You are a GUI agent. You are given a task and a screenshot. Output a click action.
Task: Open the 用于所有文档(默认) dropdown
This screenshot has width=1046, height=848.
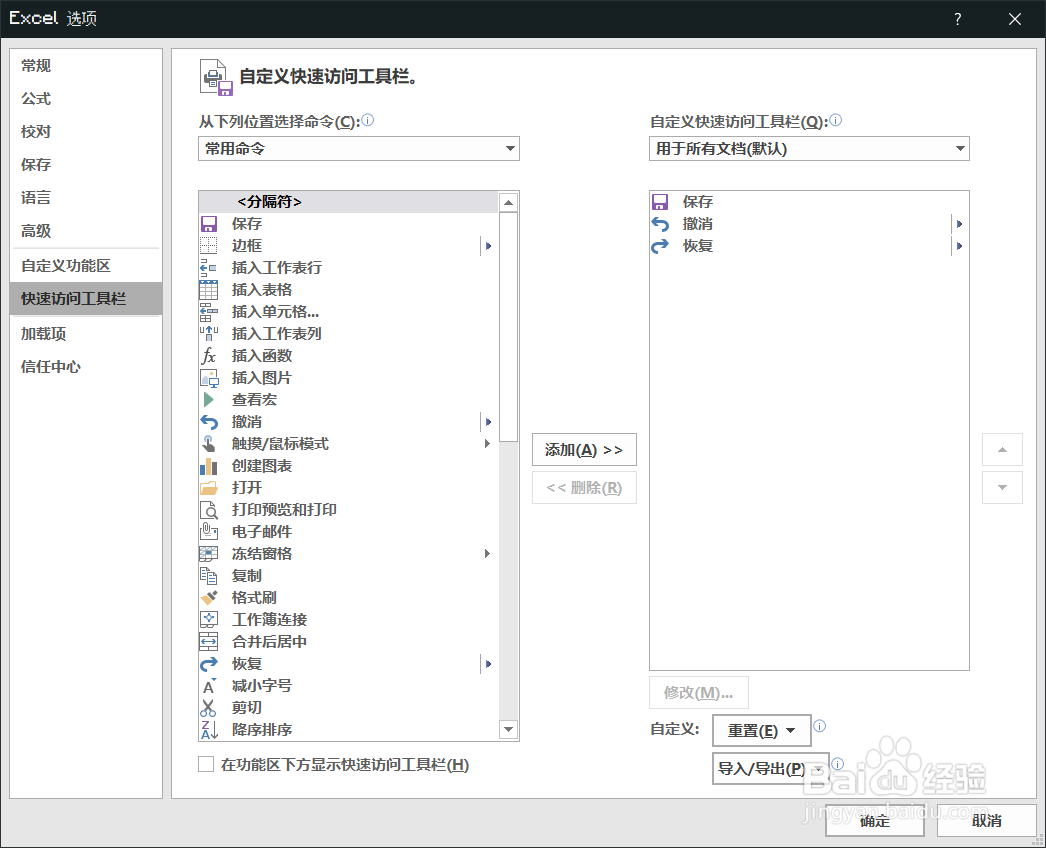point(809,148)
